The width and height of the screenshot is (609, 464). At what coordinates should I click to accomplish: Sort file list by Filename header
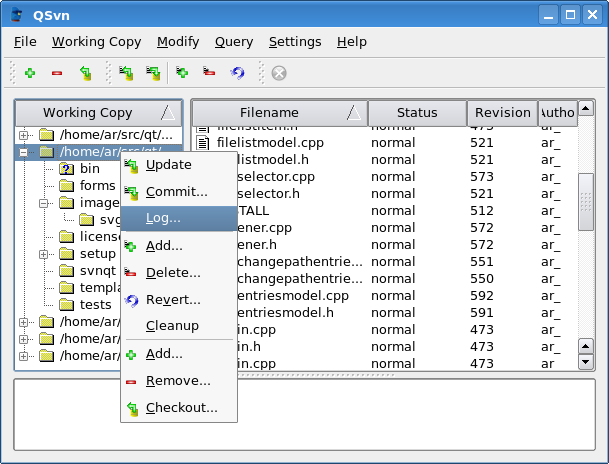pos(280,113)
